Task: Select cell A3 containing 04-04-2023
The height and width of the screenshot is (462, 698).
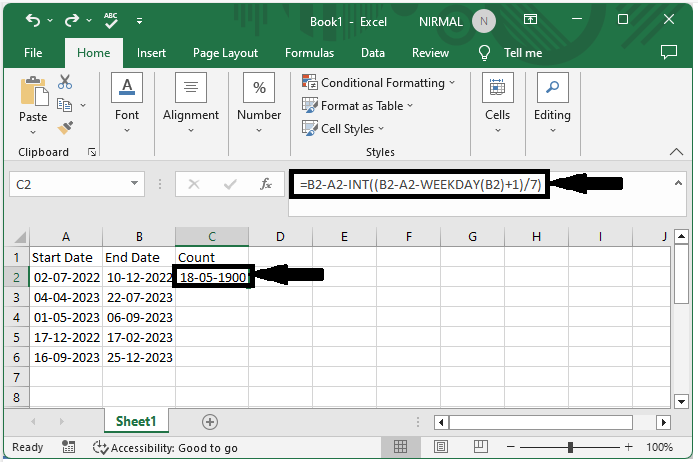Action: [66, 298]
